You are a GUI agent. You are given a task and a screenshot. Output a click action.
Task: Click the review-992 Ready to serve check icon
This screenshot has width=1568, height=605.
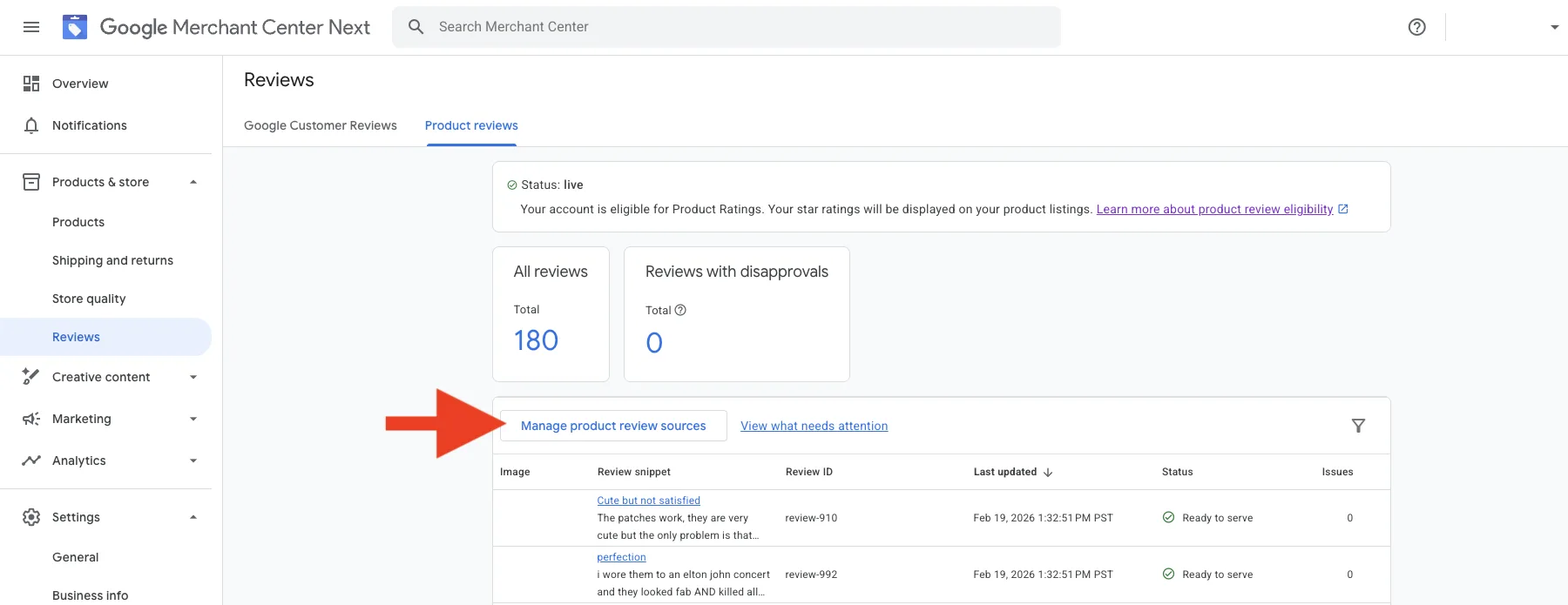point(1169,574)
